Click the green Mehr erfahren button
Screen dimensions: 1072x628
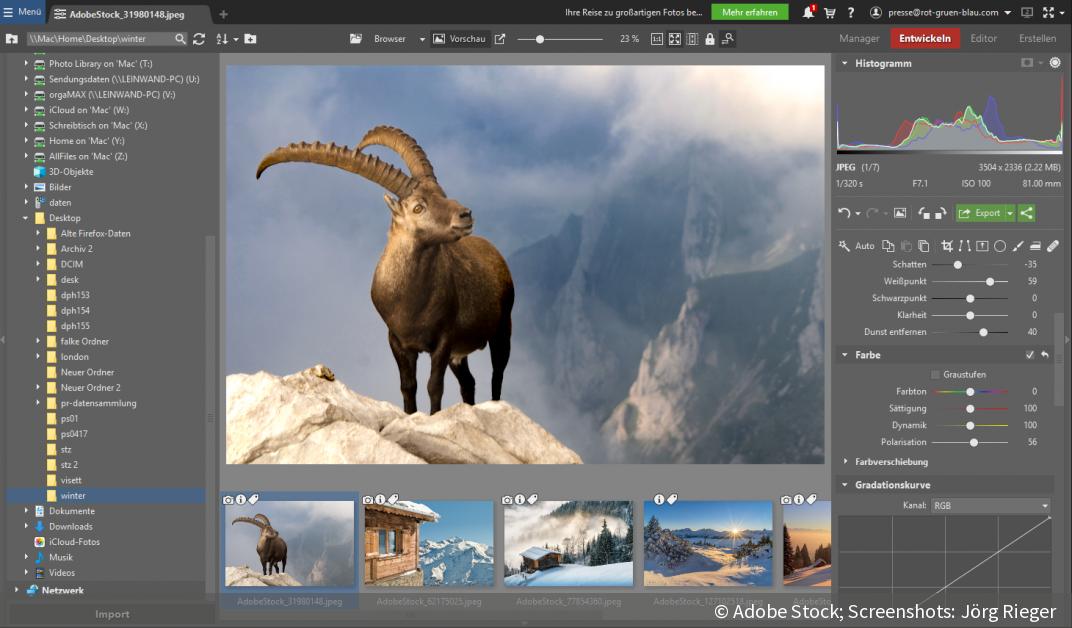(x=749, y=12)
